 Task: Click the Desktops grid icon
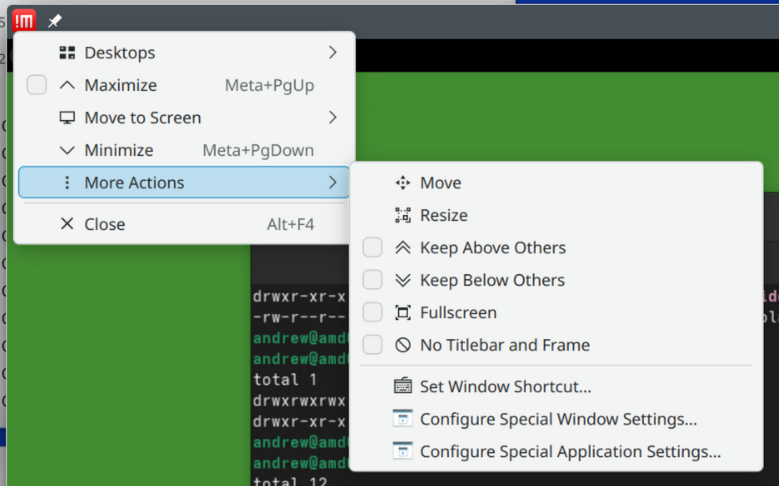click(67, 53)
